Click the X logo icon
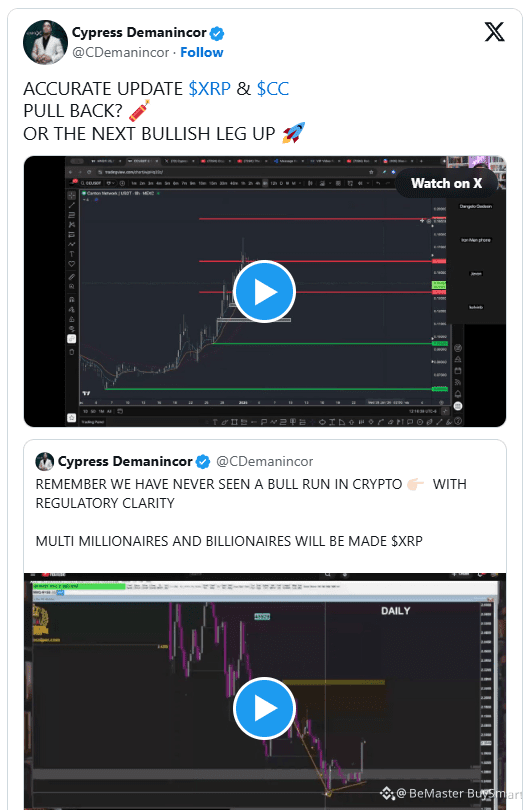 pyautogui.click(x=494, y=32)
